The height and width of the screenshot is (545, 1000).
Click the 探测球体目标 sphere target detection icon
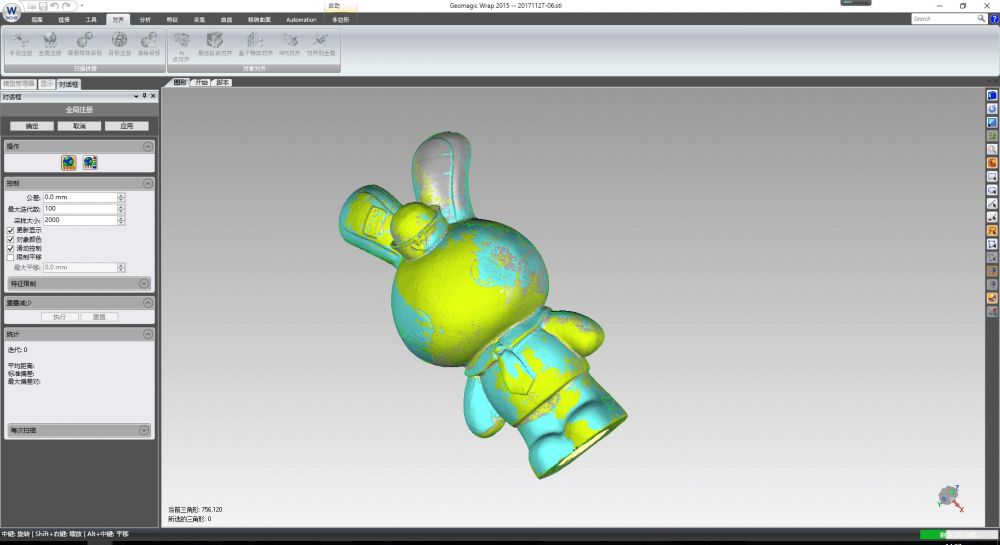click(85, 45)
